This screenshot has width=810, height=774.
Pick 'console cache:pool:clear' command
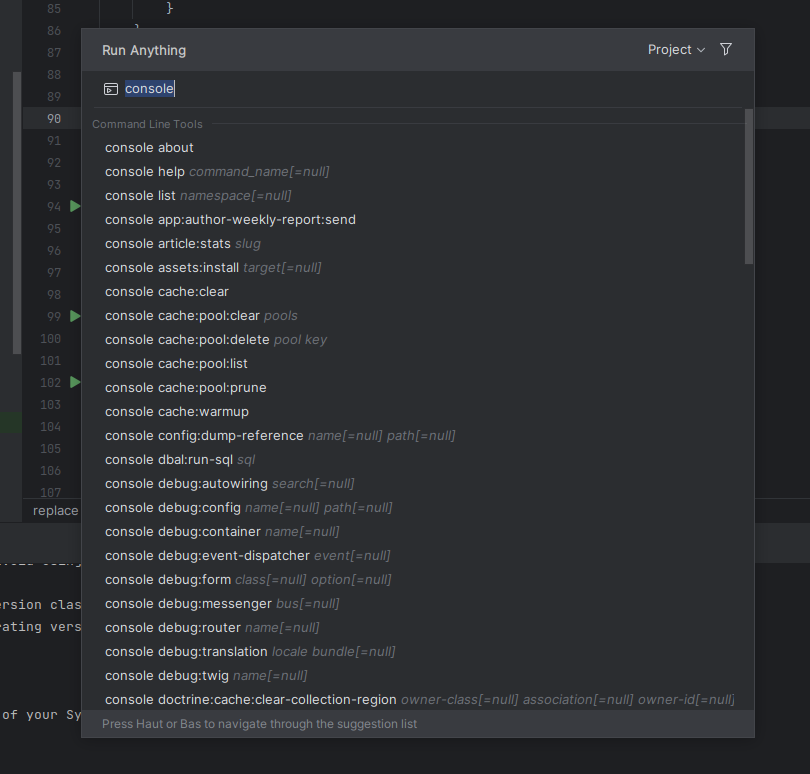point(418,316)
